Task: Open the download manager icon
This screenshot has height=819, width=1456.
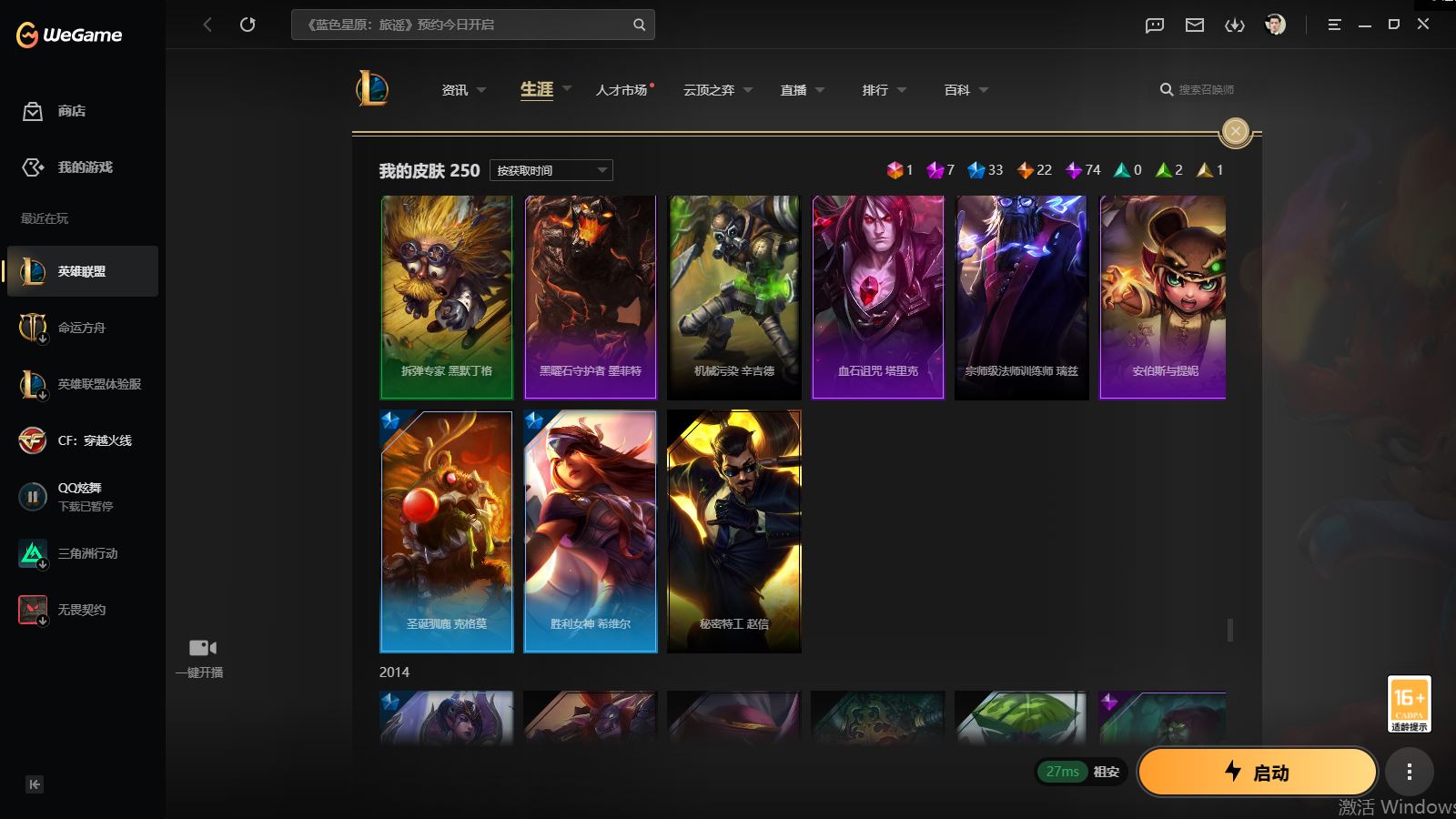Action: pyautogui.click(x=1235, y=25)
